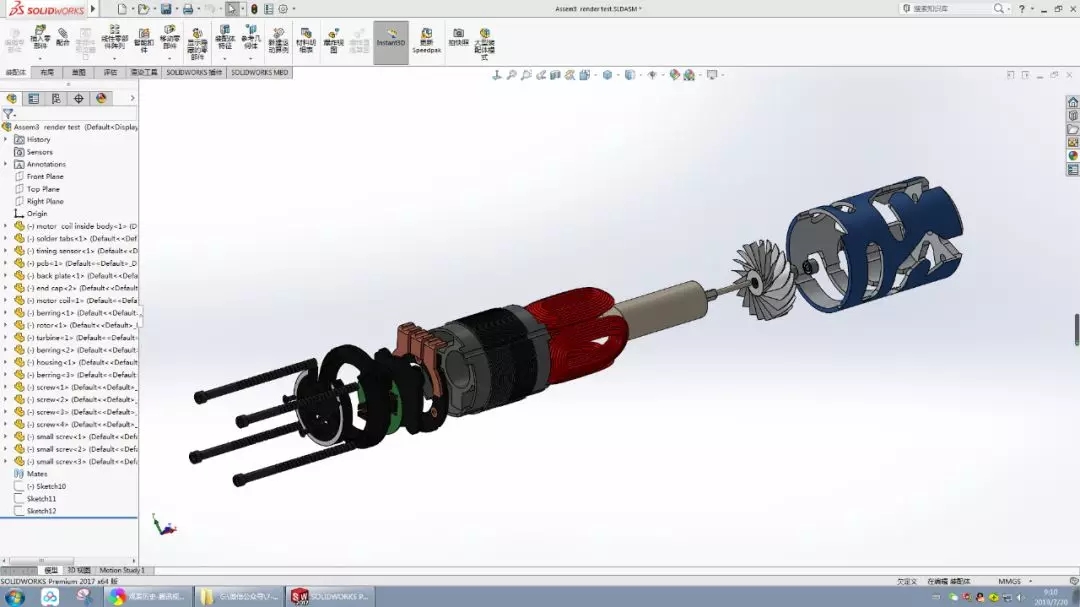This screenshot has height=607, width=1080.
Task: Select the Front Plane tree item
Action: click(45, 176)
